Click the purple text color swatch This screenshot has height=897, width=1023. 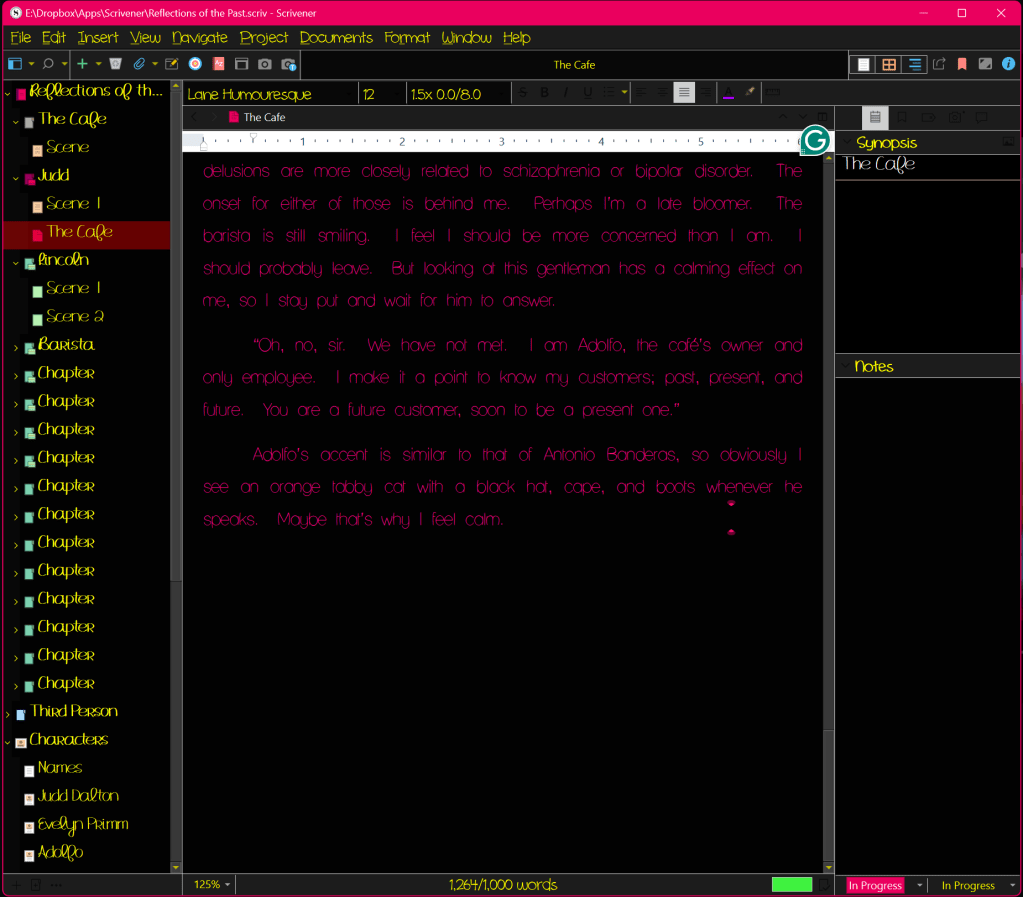tap(728, 93)
